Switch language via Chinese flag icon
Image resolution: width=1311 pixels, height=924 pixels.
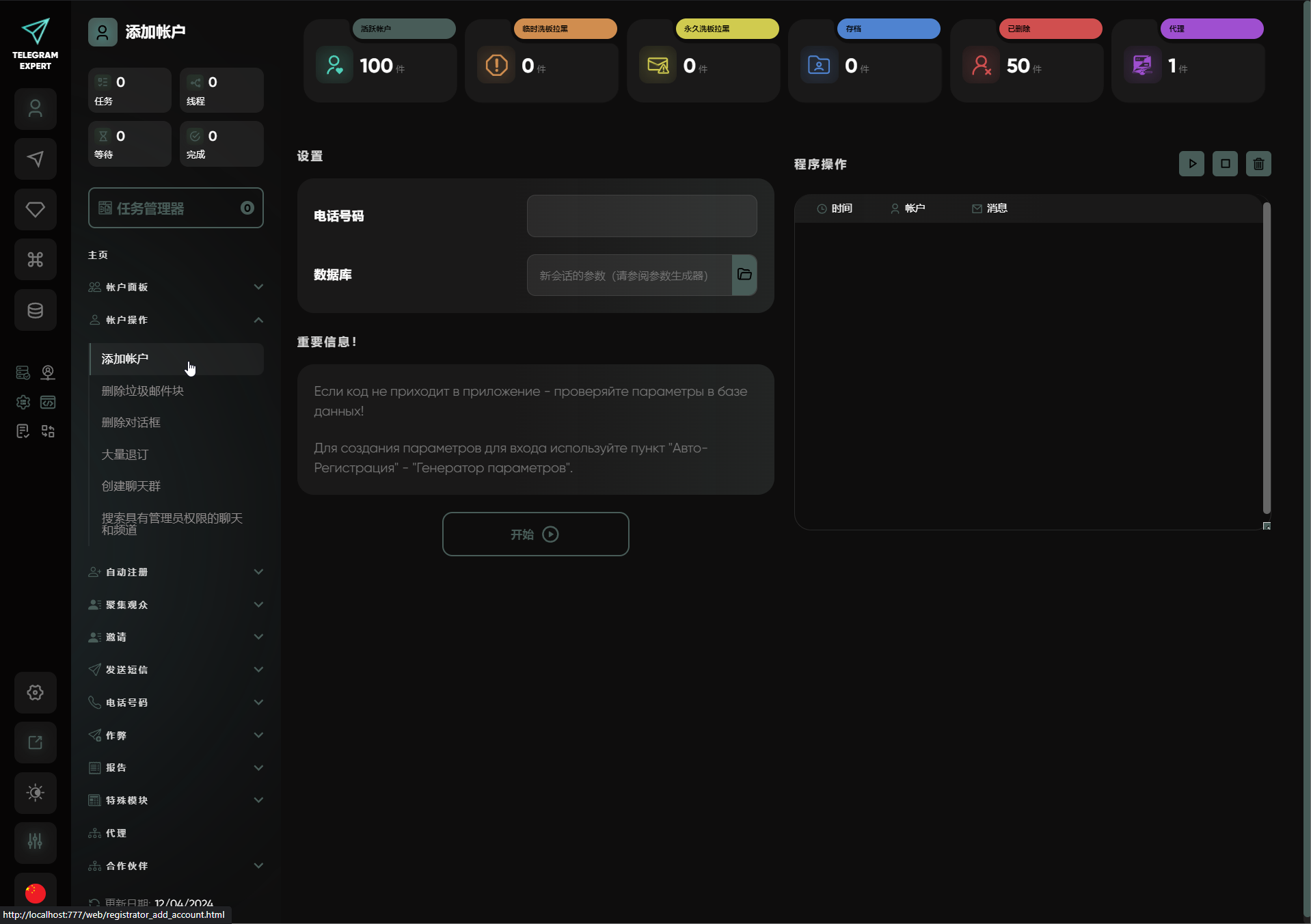pyautogui.click(x=36, y=893)
